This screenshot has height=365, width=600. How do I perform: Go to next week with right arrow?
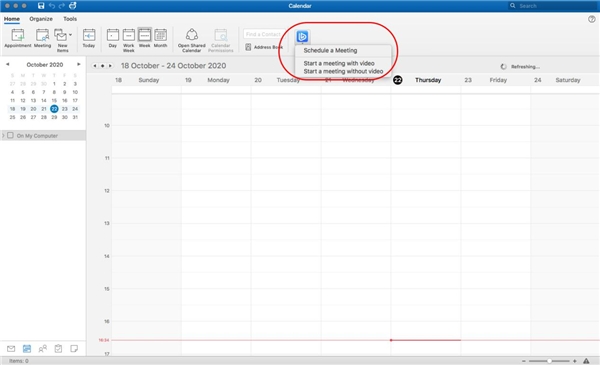pyautogui.click(x=110, y=66)
